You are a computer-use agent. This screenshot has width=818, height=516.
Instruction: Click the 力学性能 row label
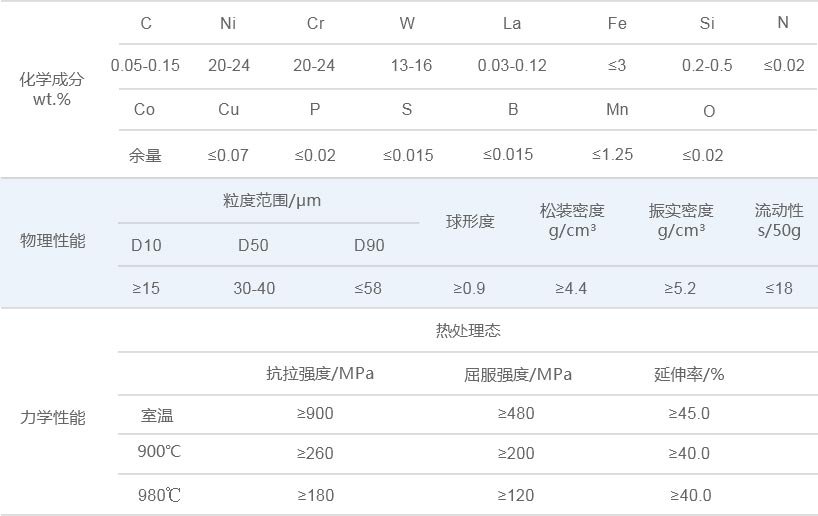53,417
